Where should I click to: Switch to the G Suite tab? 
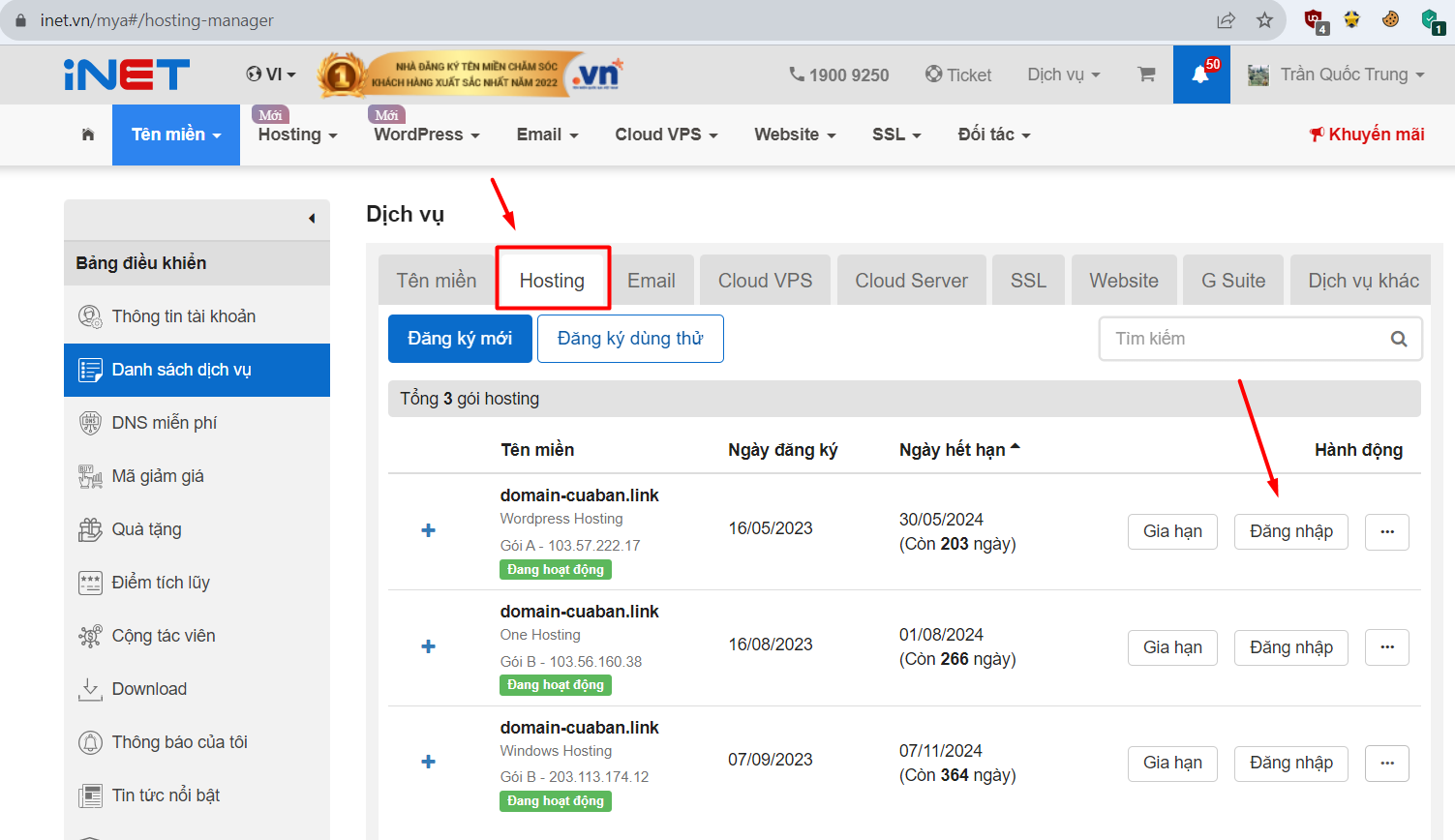[1233, 281]
